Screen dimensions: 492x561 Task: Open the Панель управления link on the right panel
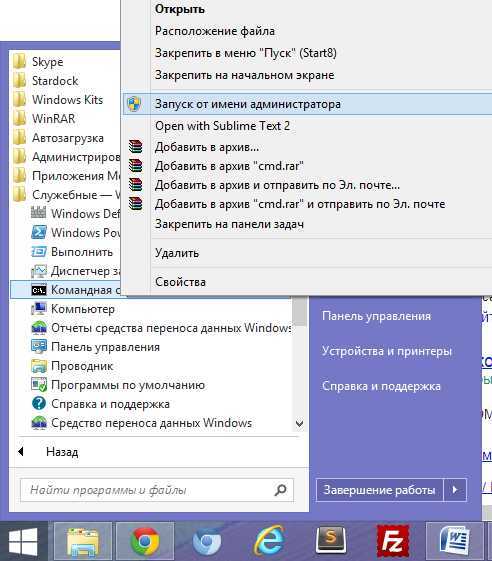click(x=376, y=316)
